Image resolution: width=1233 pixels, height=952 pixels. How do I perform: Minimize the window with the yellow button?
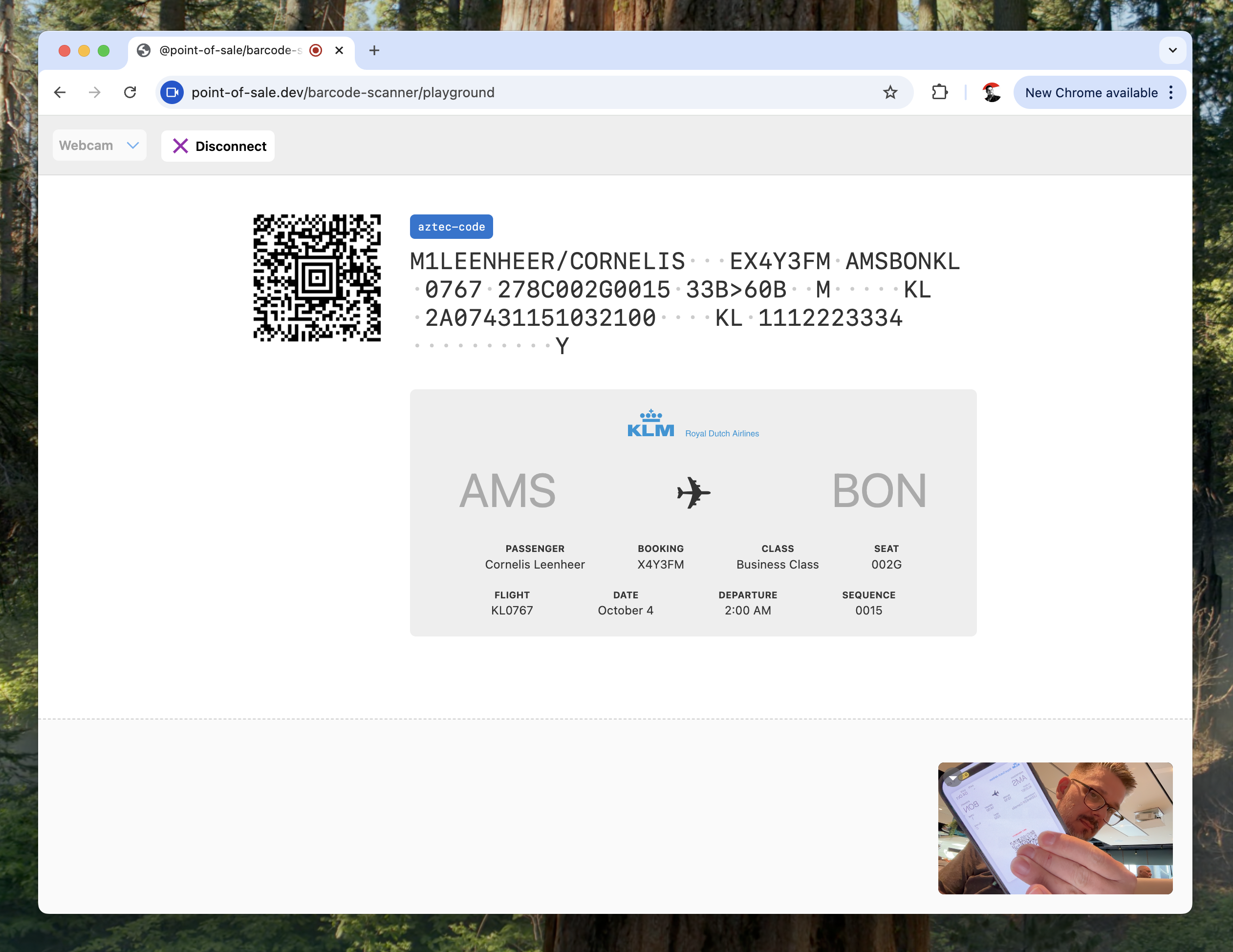pos(84,51)
